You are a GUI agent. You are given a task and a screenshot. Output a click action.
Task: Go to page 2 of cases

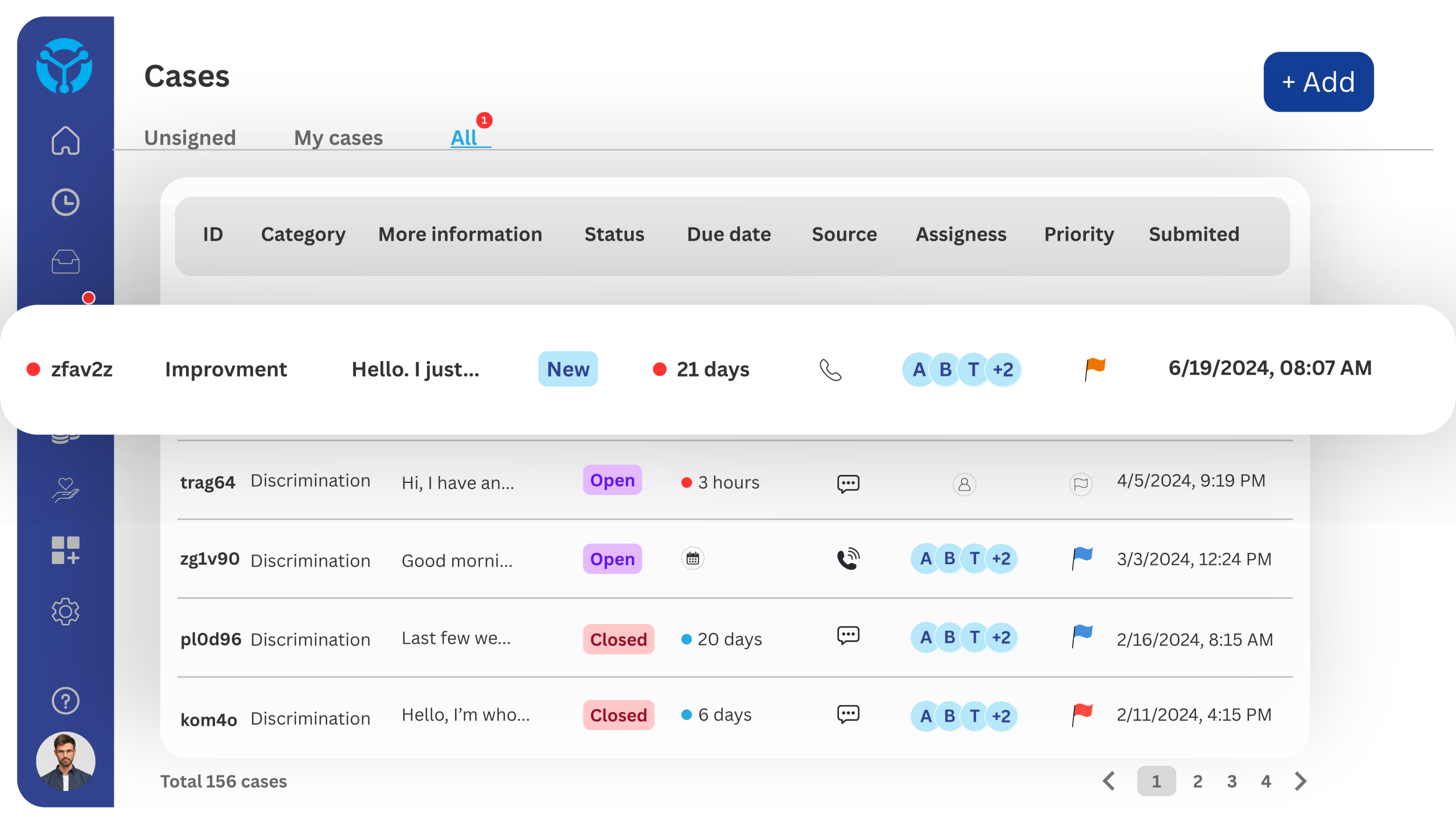coord(1197,781)
